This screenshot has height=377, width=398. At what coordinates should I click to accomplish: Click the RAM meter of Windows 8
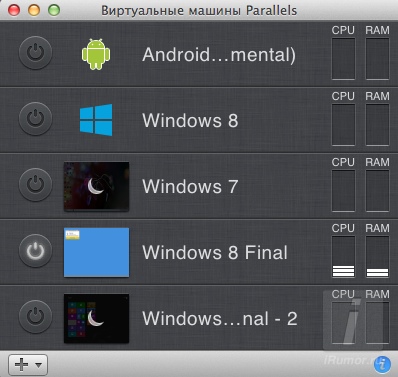(377, 125)
